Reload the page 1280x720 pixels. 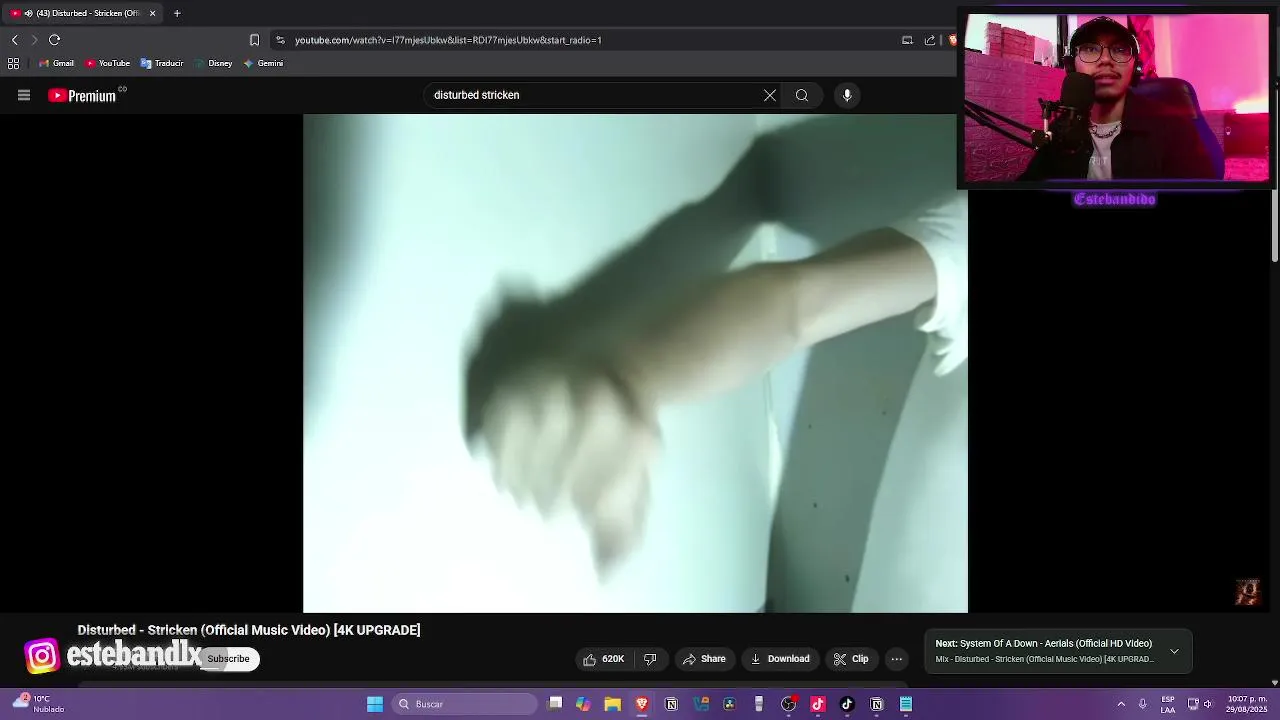tap(54, 40)
